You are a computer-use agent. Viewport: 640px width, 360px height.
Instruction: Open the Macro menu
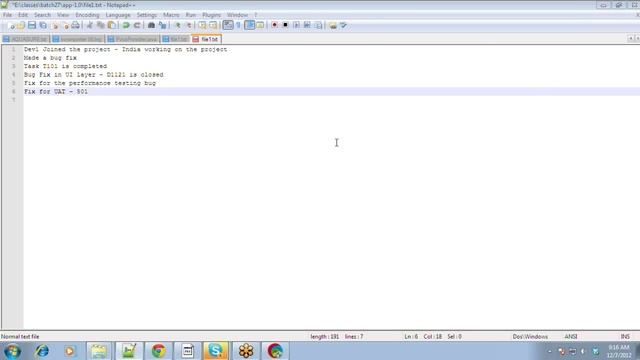(171, 15)
